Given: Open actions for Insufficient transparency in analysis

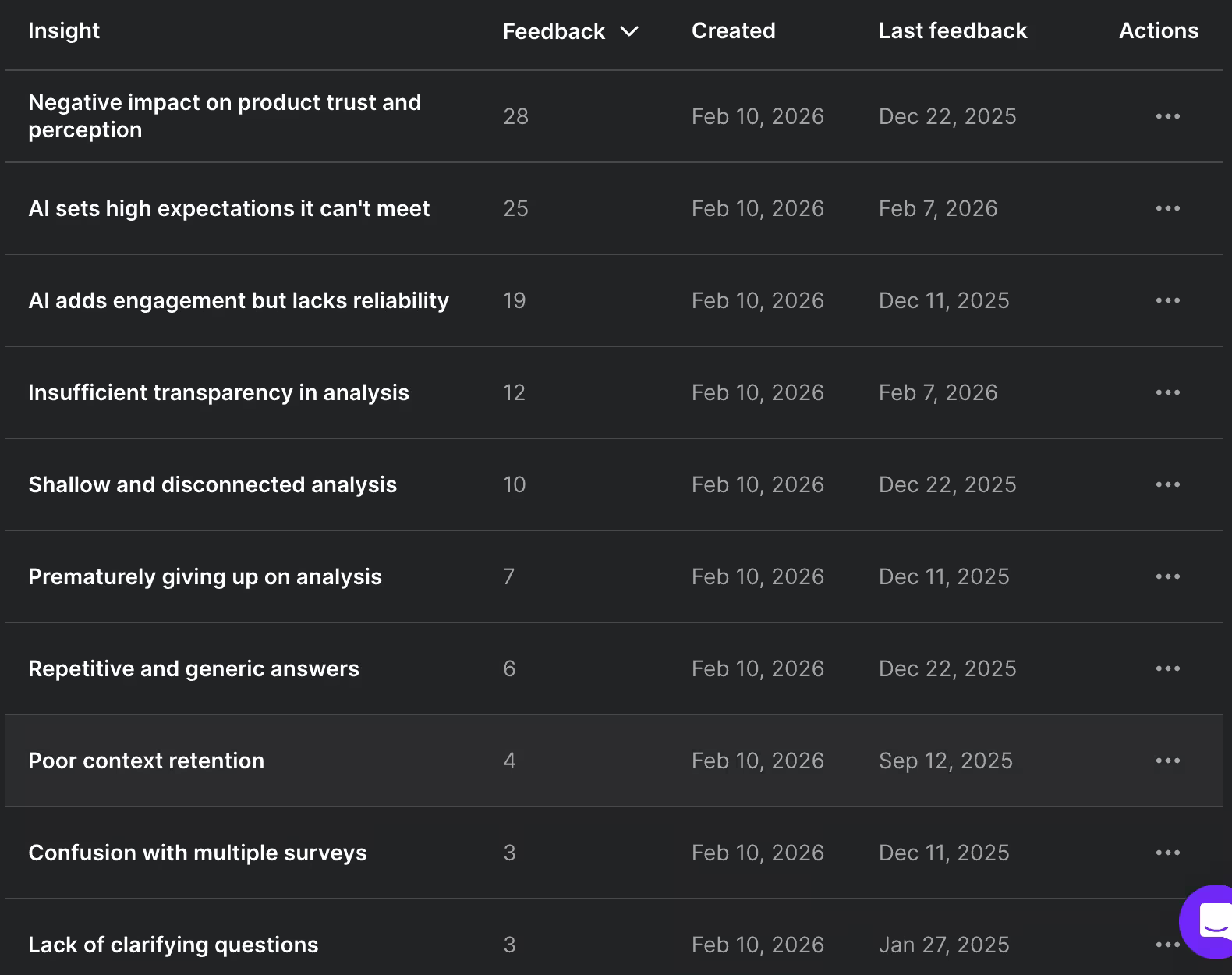Looking at the screenshot, I should [1167, 392].
